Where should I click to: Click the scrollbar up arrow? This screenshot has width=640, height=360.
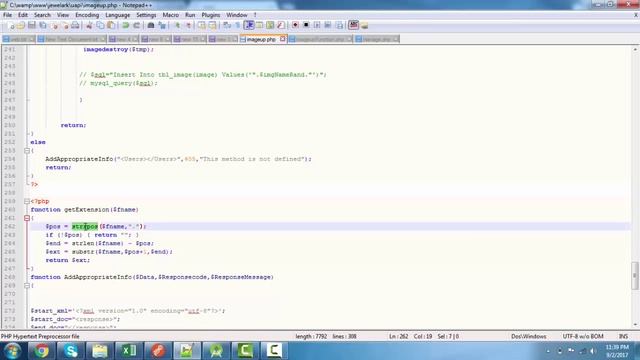(635, 49)
